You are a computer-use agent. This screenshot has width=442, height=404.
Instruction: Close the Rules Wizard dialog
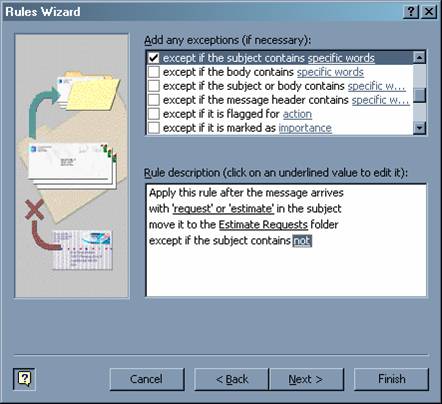429,12
